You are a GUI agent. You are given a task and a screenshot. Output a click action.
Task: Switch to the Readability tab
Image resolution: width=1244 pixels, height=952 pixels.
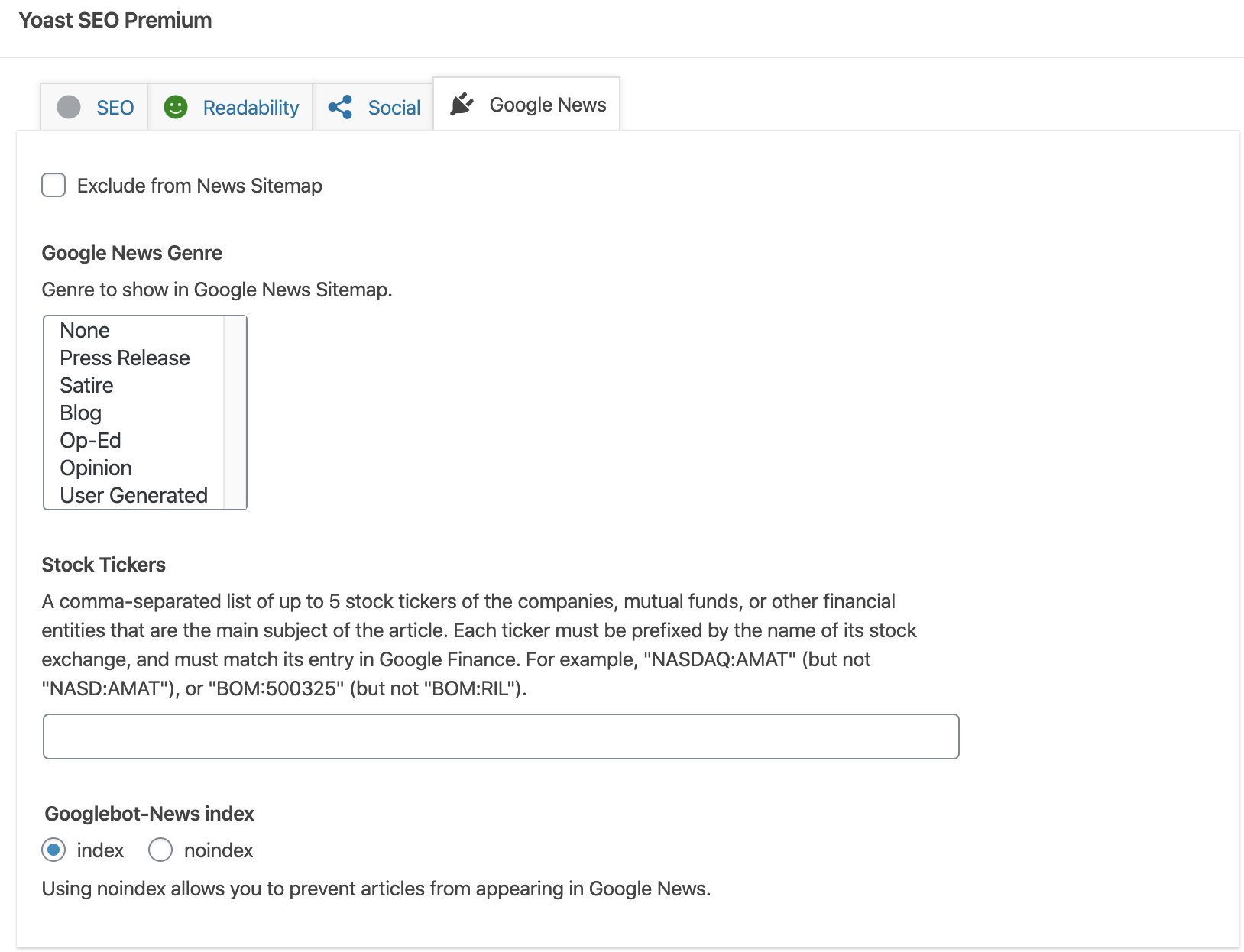(x=230, y=107)
